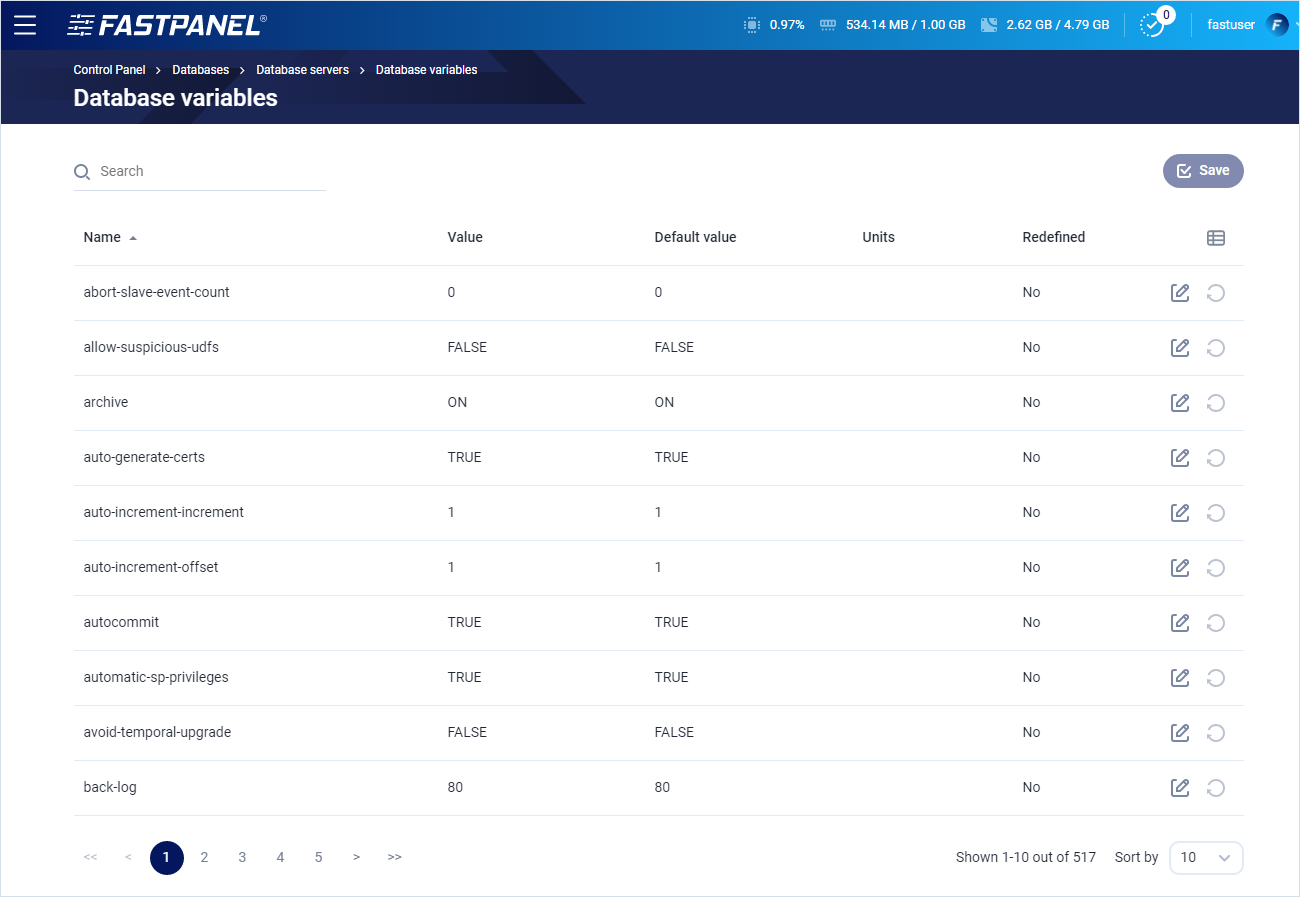
Task: Go to the previous page arrow
Action: pos(128,858)
